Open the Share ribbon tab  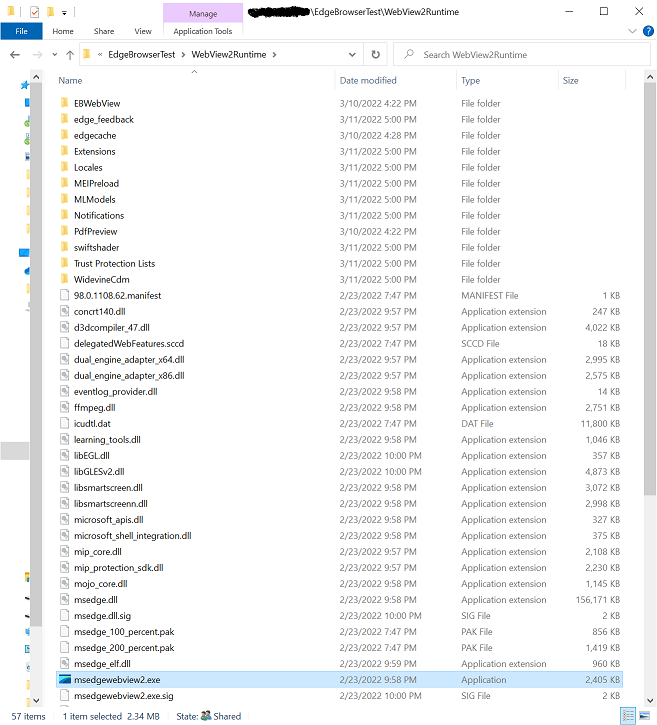click(x=104, y=31)
